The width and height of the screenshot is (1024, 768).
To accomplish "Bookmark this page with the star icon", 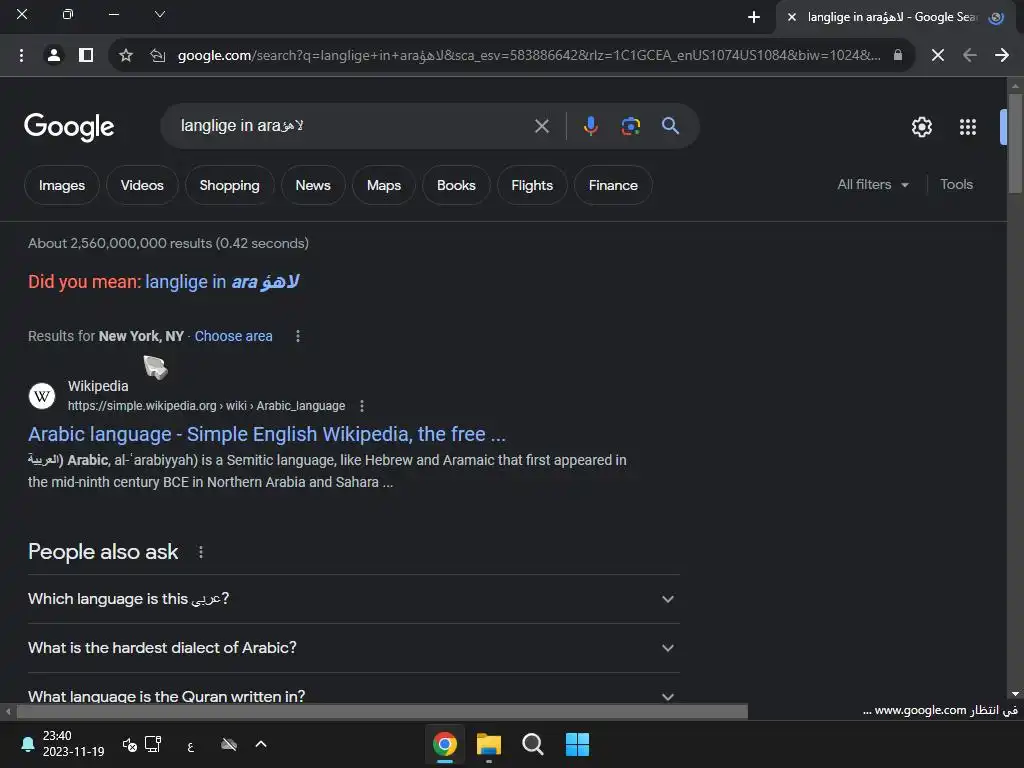I will pyautogui.click(x=126, y=56).
